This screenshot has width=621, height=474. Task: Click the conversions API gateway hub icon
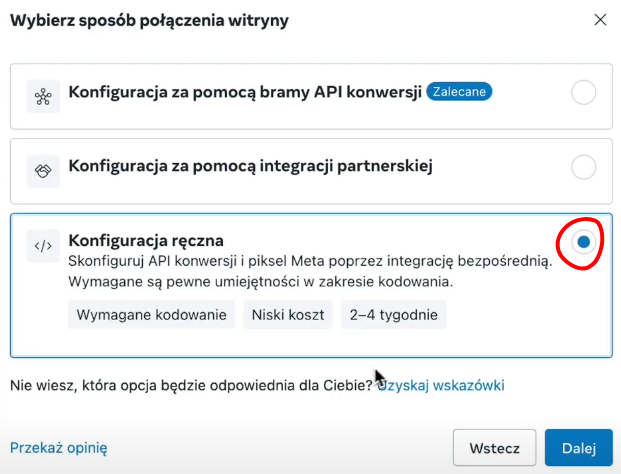43,96
